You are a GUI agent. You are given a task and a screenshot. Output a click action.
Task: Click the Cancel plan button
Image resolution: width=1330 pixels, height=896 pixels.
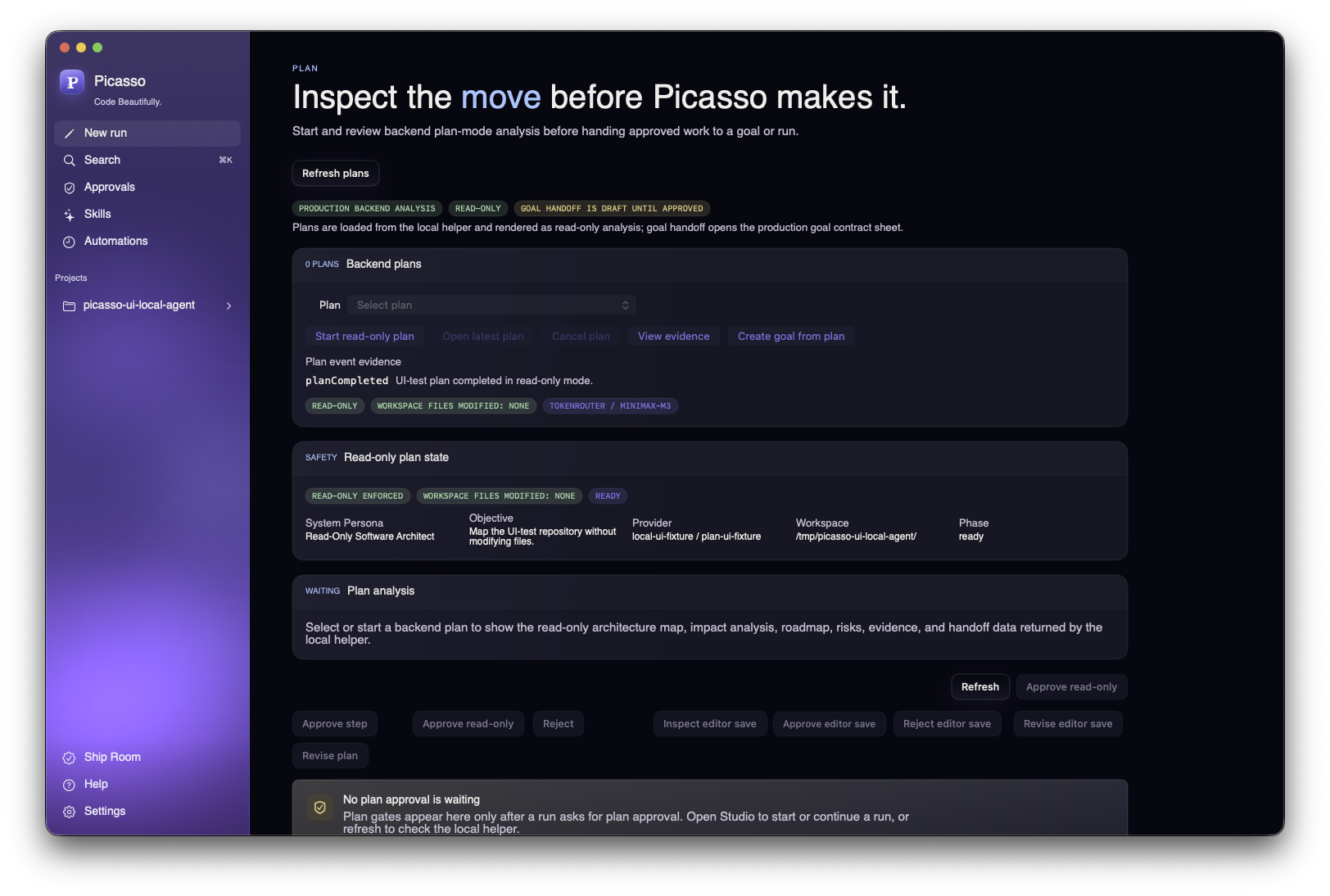click(x=581, y=336)
